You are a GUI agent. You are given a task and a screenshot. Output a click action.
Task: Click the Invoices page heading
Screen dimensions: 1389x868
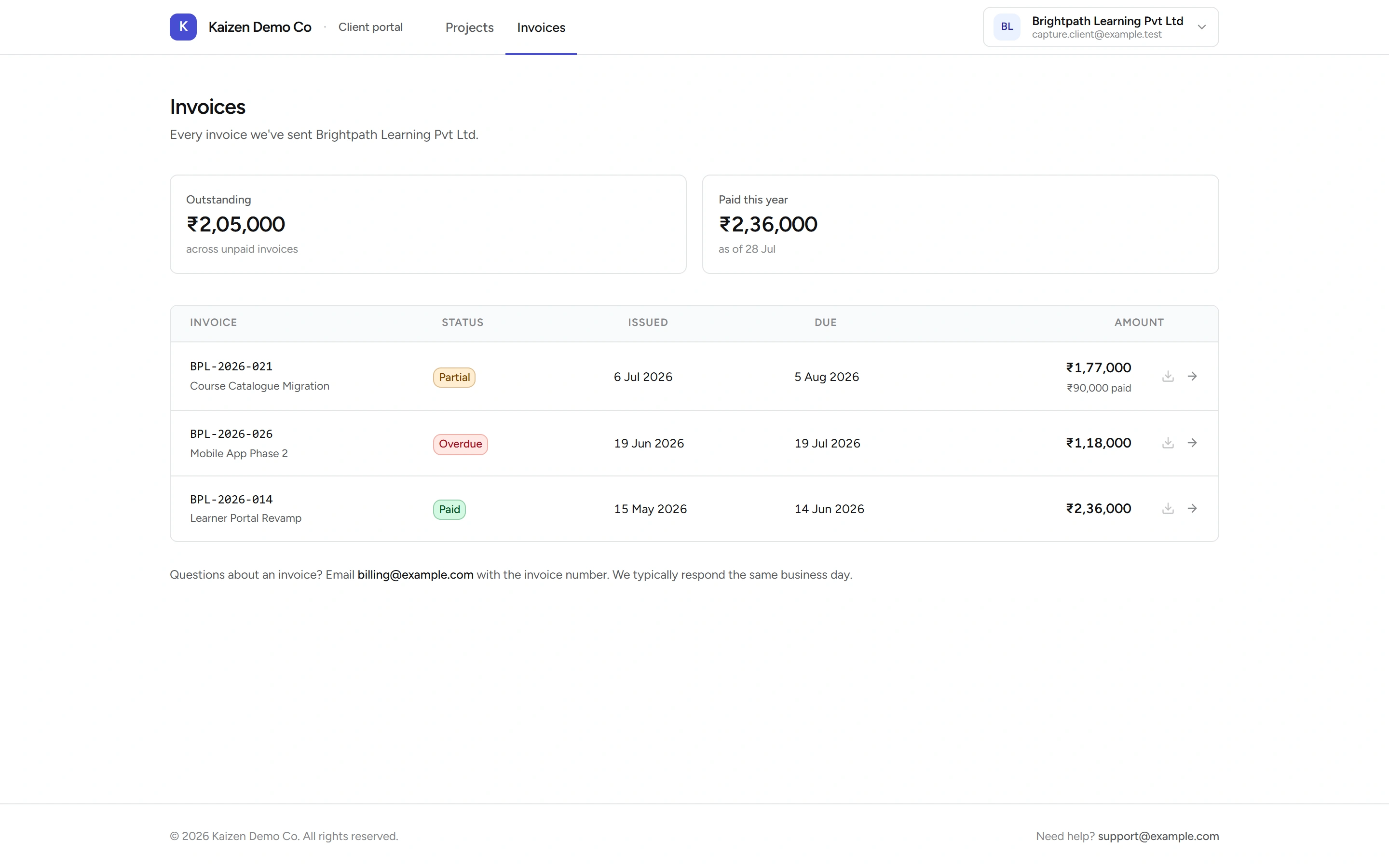(208, 107)
